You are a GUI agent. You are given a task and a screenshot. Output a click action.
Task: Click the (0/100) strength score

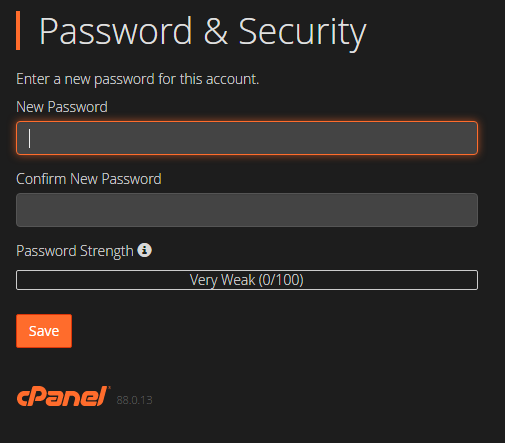click(281, 280)
